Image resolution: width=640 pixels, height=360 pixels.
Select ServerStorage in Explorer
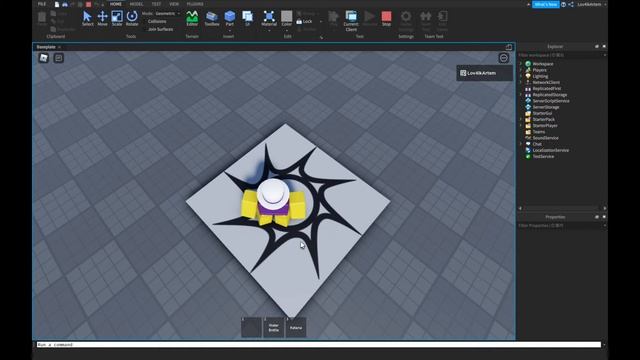point(546,107)
